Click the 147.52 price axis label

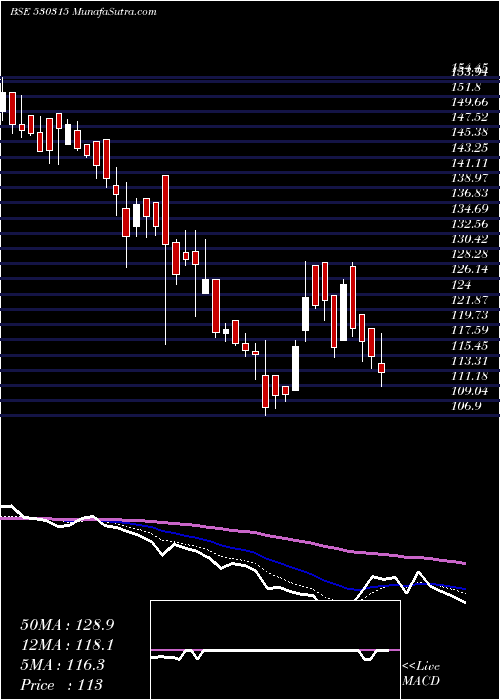tap(469, 117)
